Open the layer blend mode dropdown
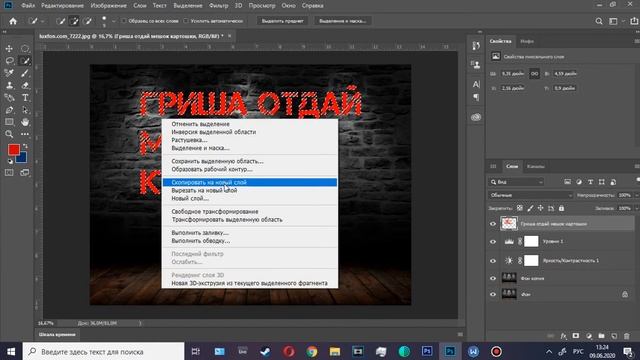The image size is (640, 360). point(530,195)
